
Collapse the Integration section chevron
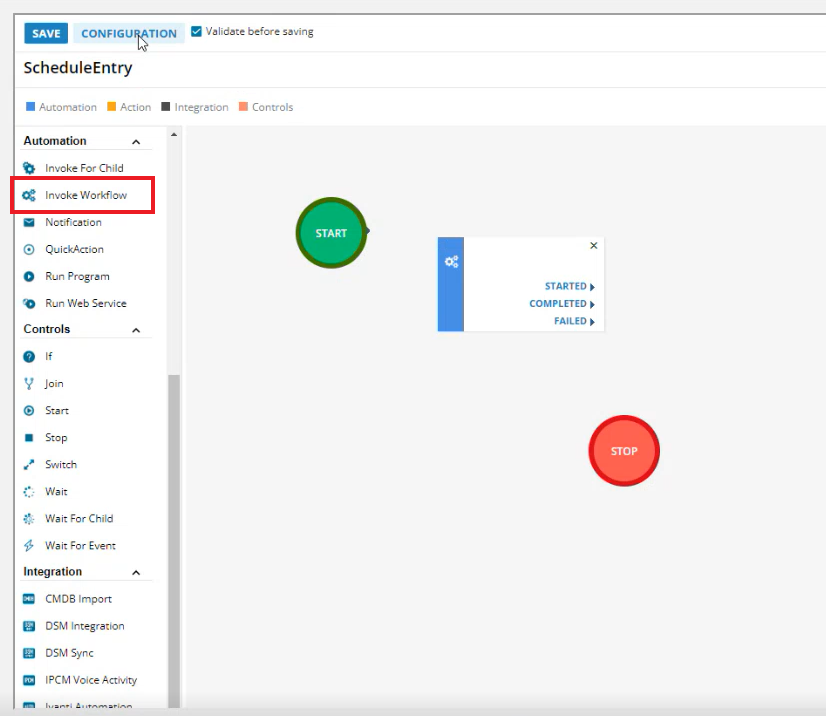point(136,573)
